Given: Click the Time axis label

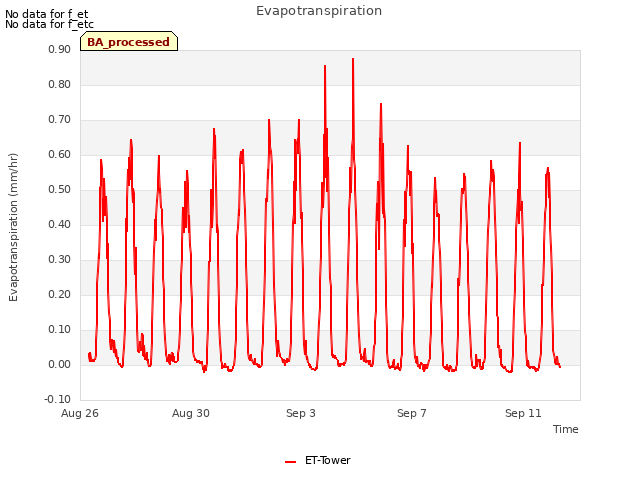Looking at the screenshot, I should [565, 429].
